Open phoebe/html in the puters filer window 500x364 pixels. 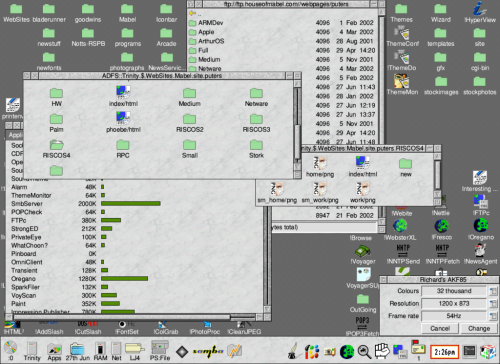(x=123, y=122)
